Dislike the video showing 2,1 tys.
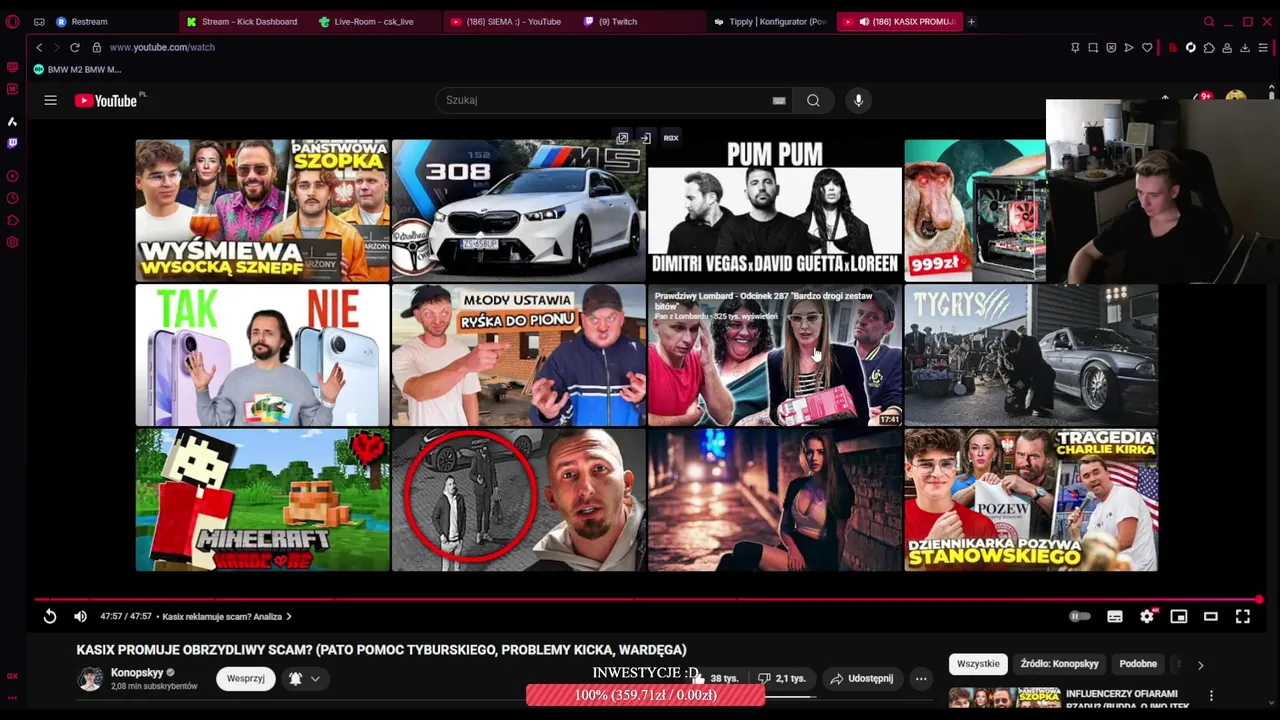The width and height of the screenshot is (1280, 720). point(782,678)
